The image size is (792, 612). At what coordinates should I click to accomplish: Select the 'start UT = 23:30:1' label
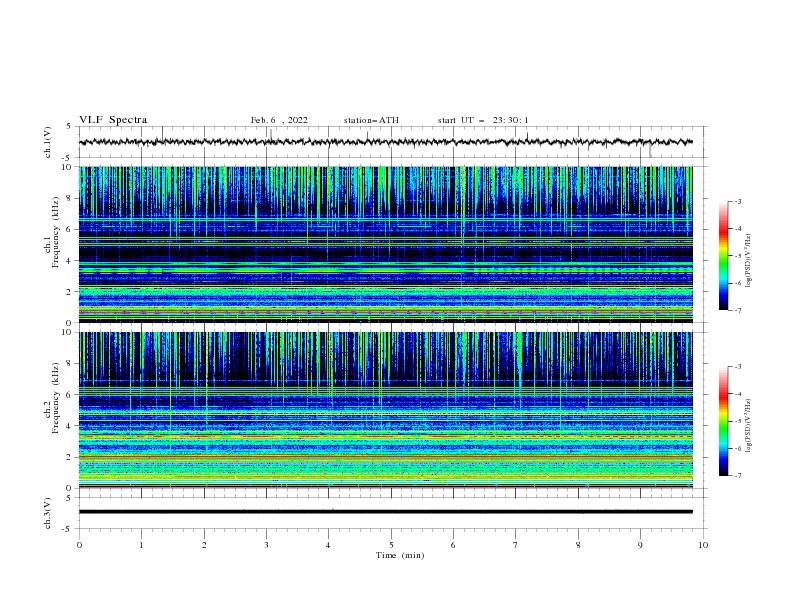point(483,120)
